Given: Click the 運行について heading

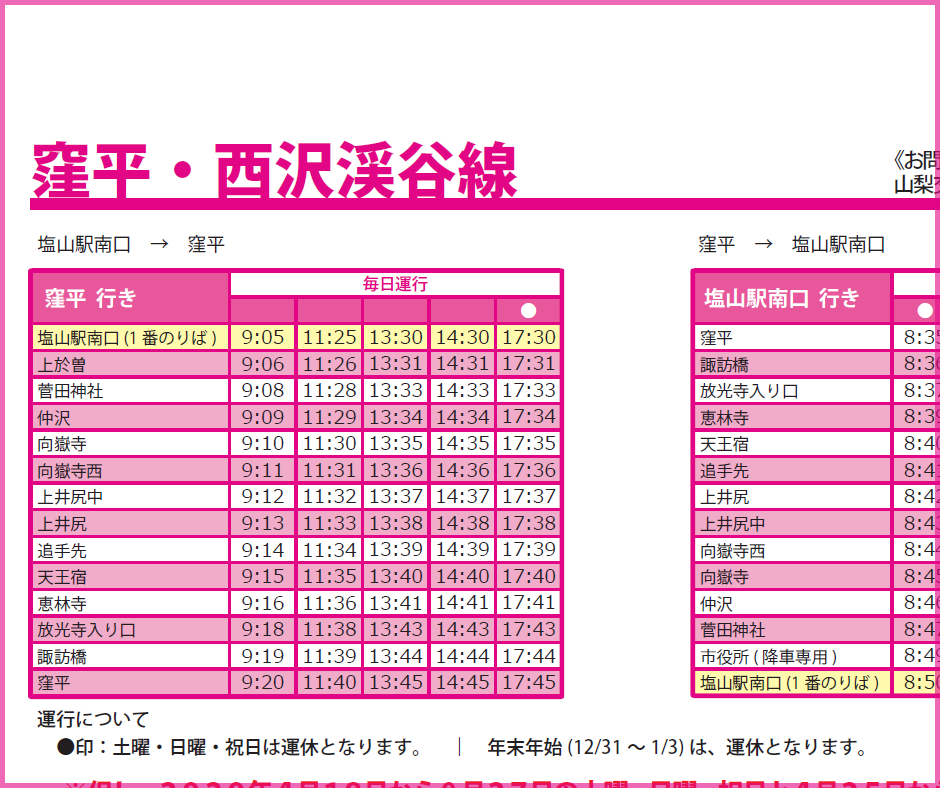Looking at the screenshot, I should [x=93, y=719].
